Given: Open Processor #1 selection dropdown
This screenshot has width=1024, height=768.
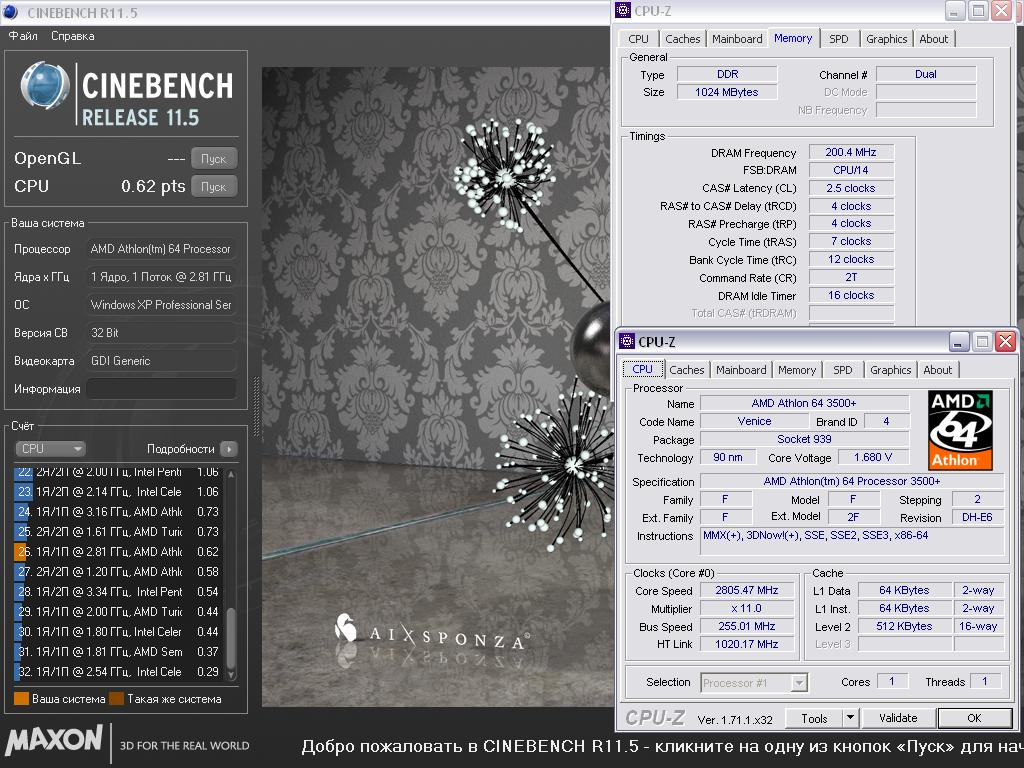Looking at the screenshot, I should click(754, 683).
